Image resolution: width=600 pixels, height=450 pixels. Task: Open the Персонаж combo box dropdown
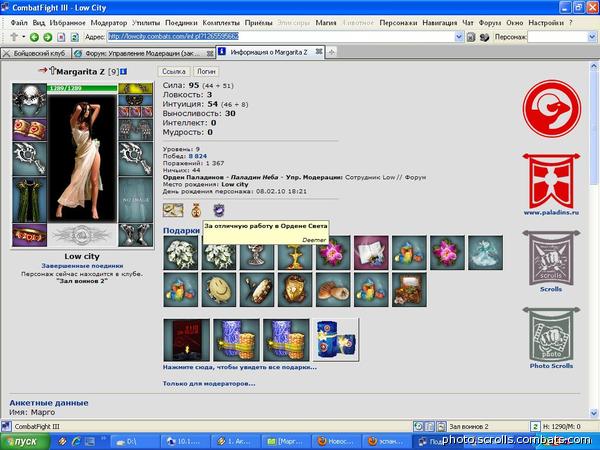coord(592,37)
